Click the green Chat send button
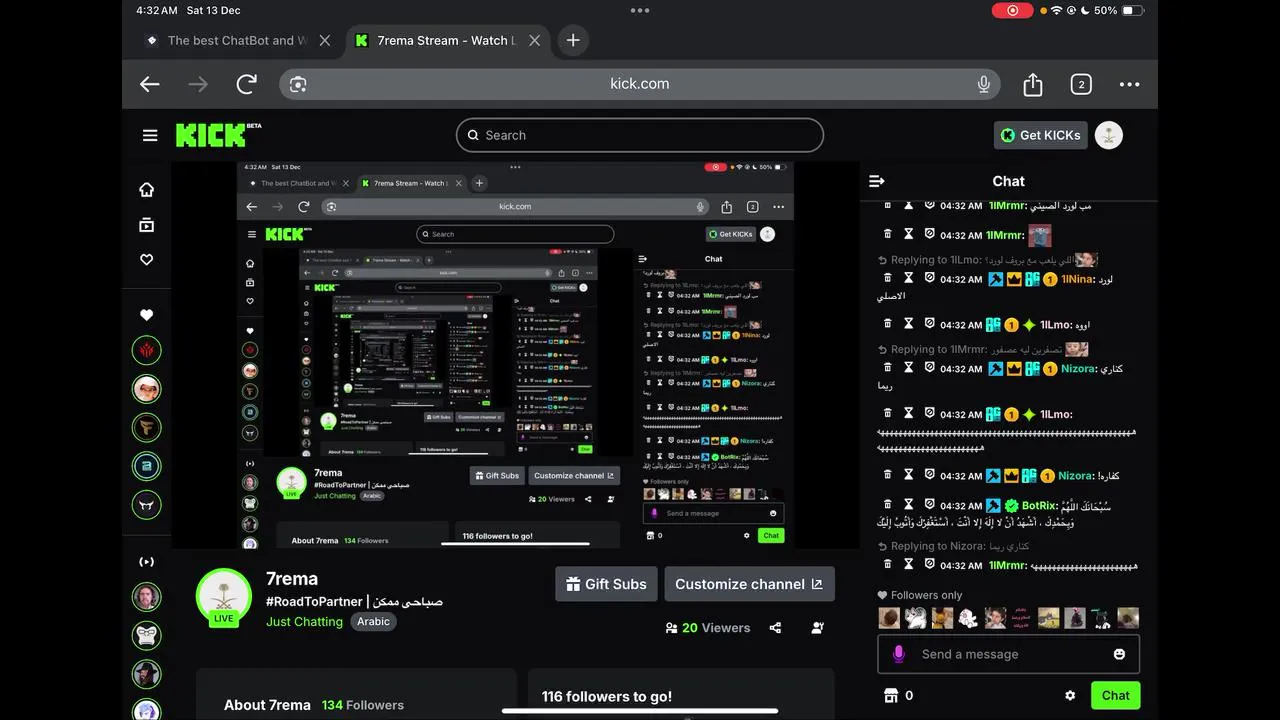The height and width of the screenshot is (720, 1280). pyautogui.click(x=1115, y=695)
